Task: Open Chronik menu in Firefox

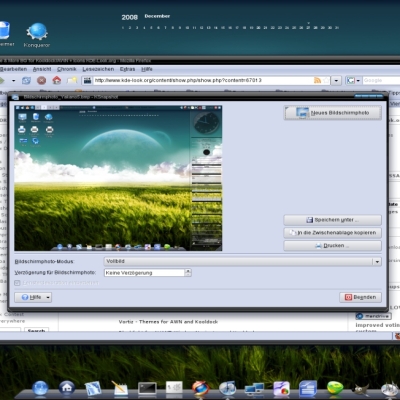Action: pos(67,69)
